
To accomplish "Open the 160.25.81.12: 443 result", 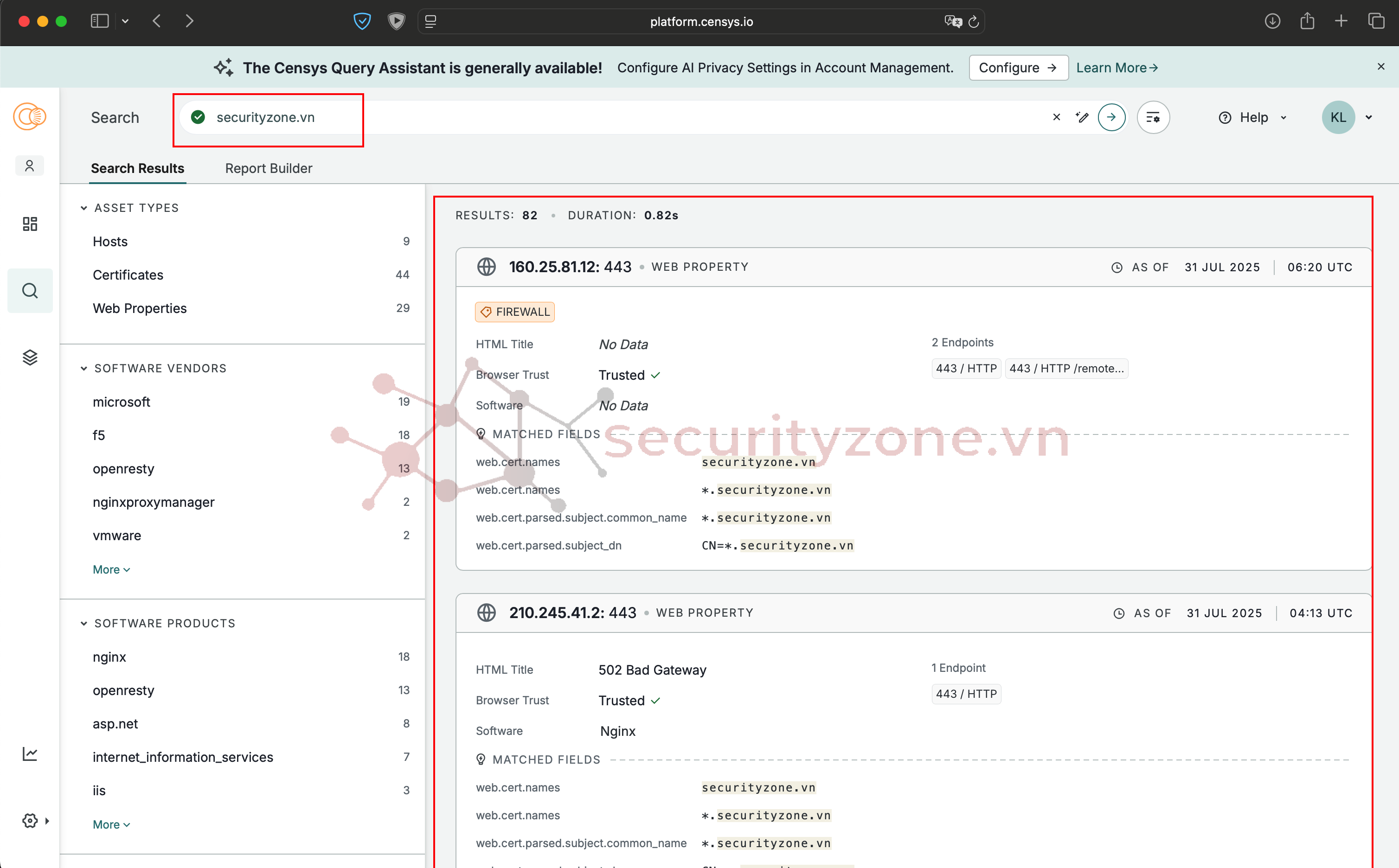I will (x=570, y=267).
